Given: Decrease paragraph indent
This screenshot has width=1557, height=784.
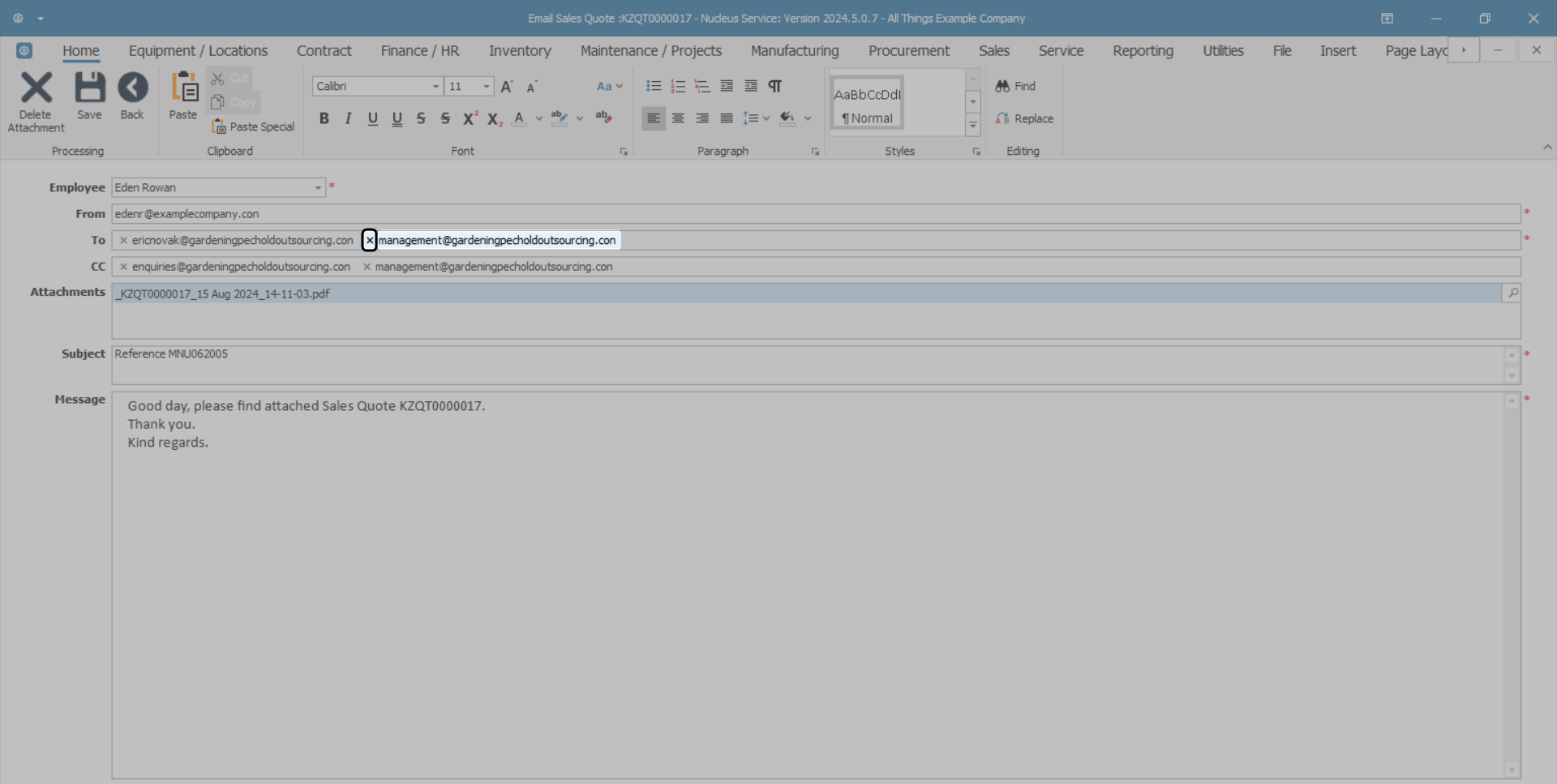Looking at the screenshot, I should pyautogui.click(x=727, y=86).
